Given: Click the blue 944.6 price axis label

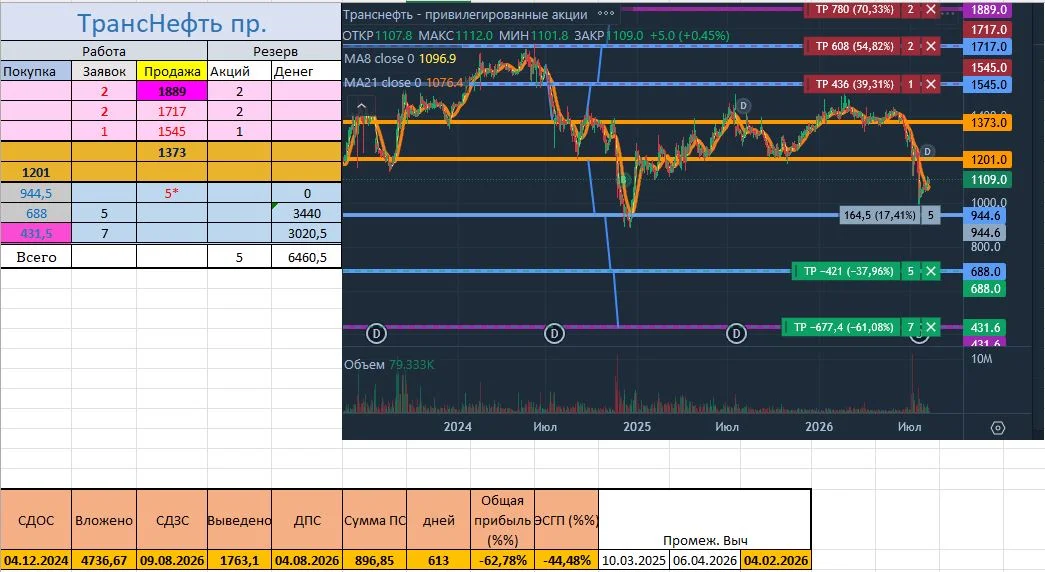Looking at the screenshot, I should point(985,215).
